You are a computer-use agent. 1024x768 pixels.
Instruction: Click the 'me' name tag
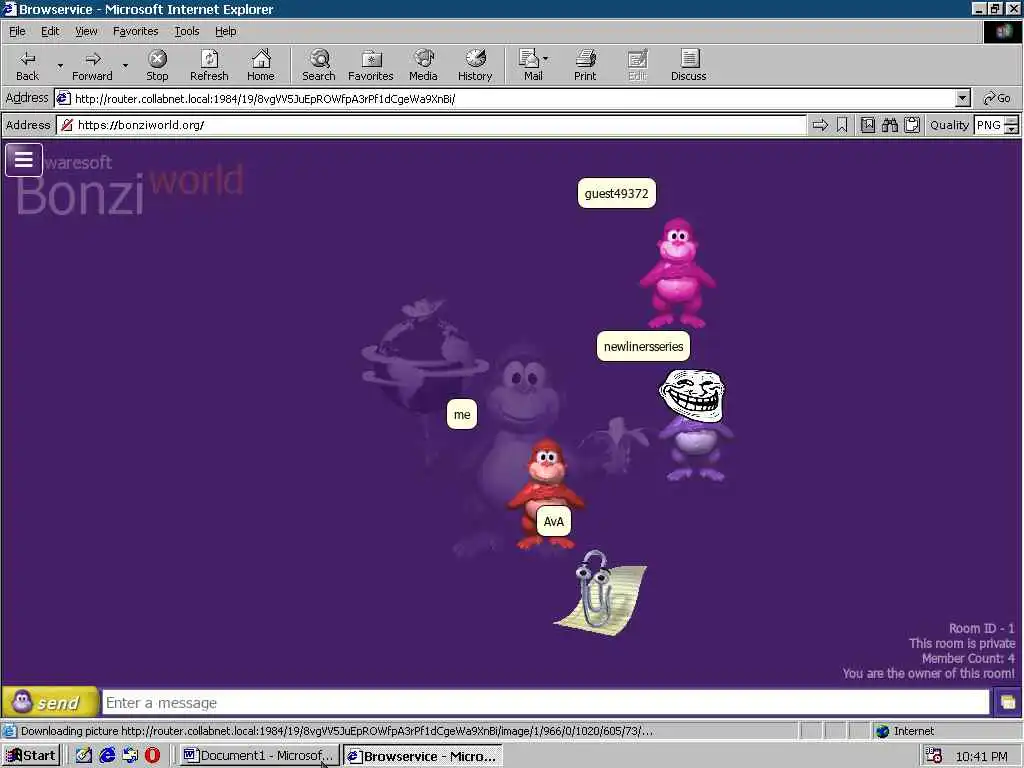[462, 415]
